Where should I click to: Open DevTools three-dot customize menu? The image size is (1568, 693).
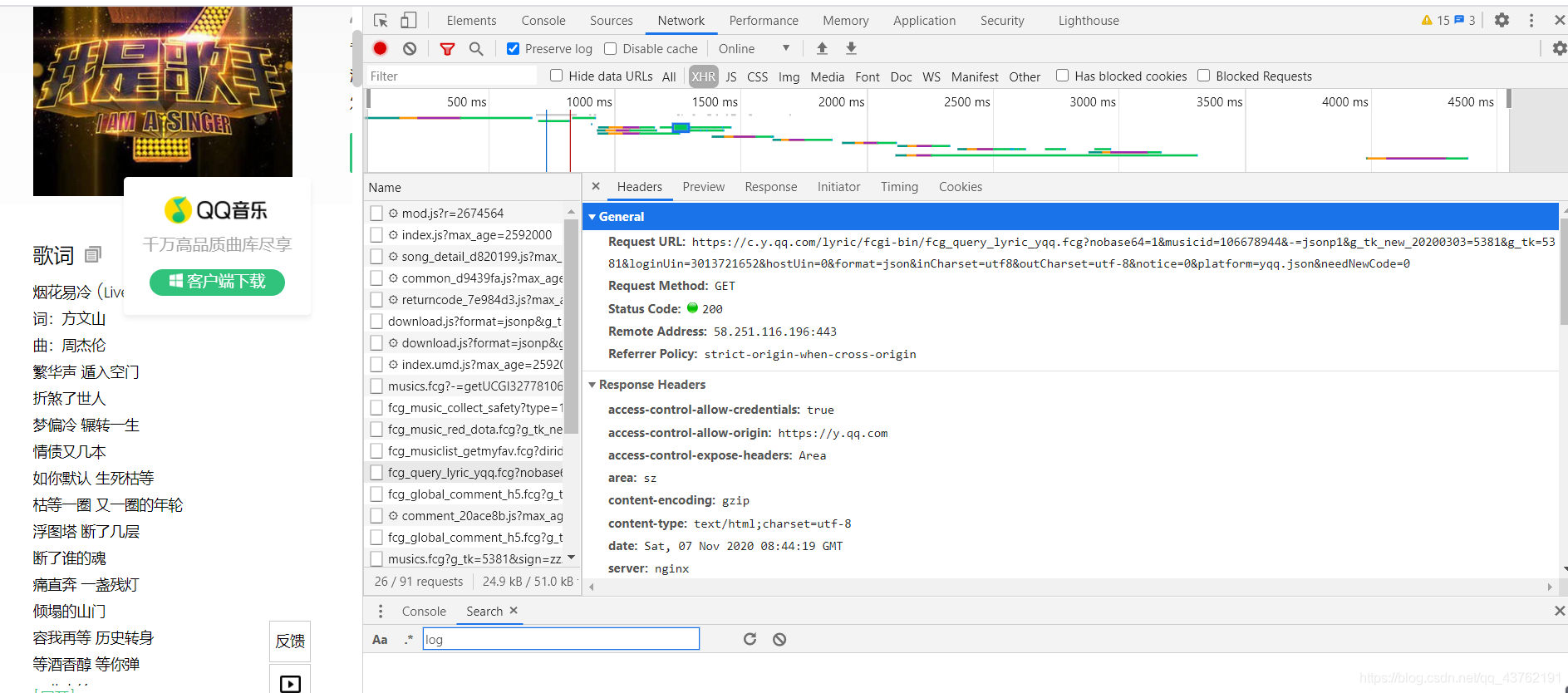pos(1531,21)
